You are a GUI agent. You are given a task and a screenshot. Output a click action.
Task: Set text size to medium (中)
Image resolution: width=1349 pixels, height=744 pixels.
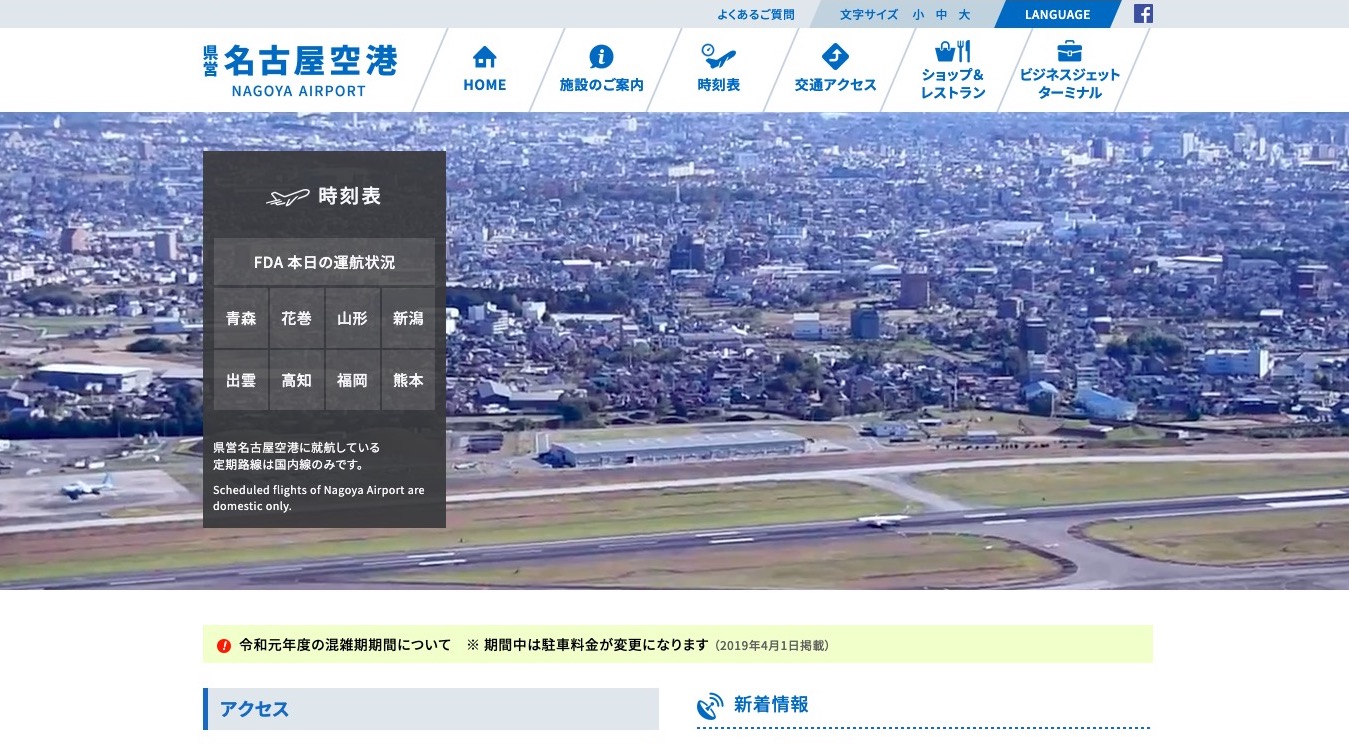941,15
